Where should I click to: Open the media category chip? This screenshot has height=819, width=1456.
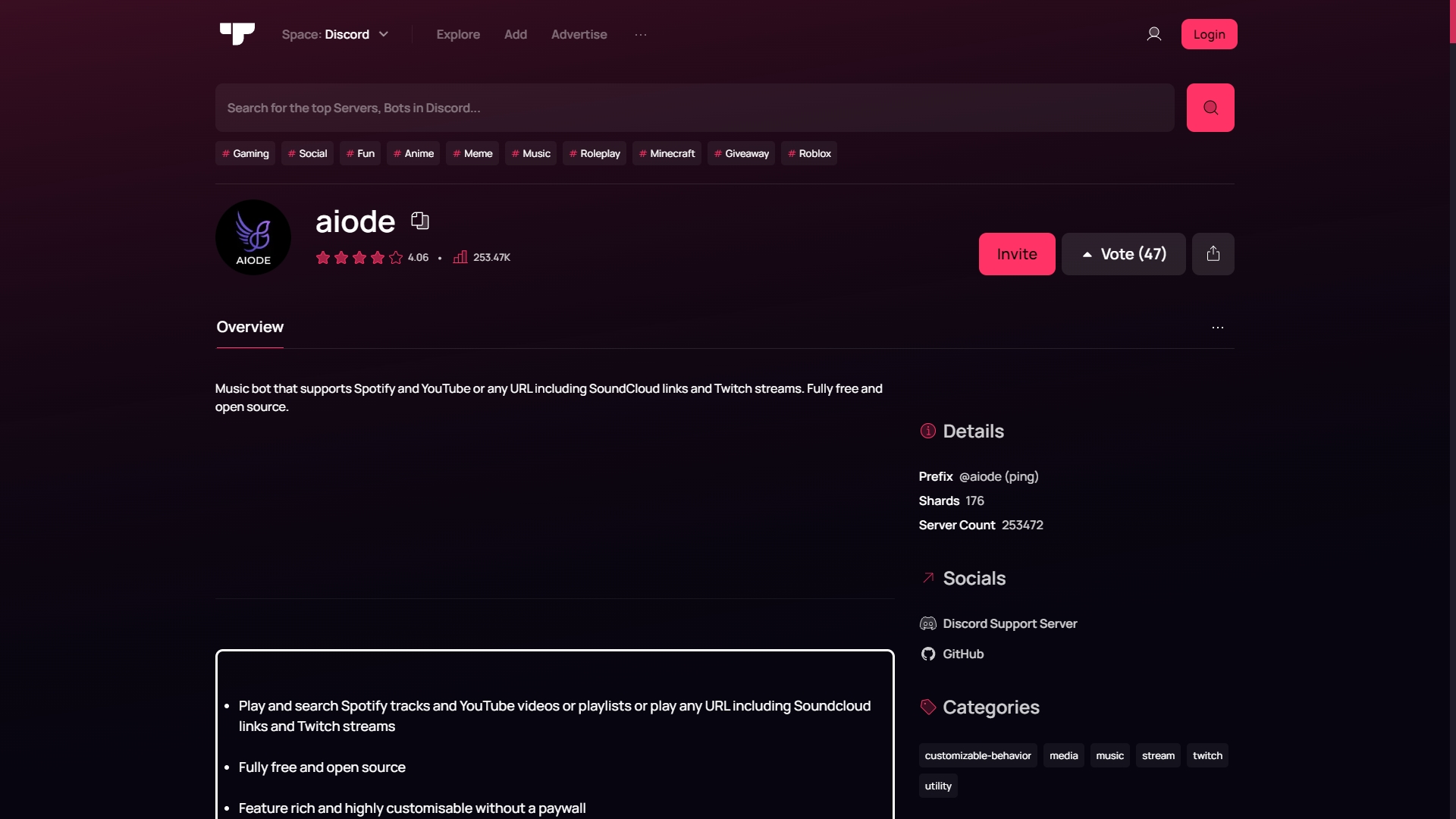pos(1063,755)
